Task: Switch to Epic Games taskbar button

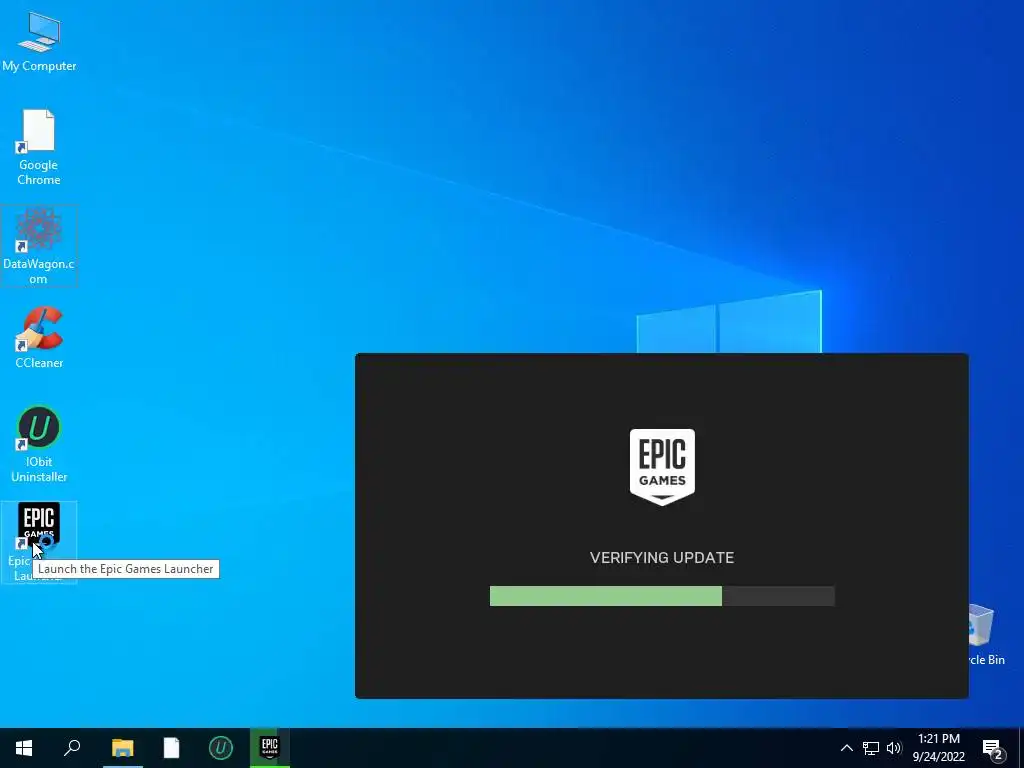Action: 270,748
